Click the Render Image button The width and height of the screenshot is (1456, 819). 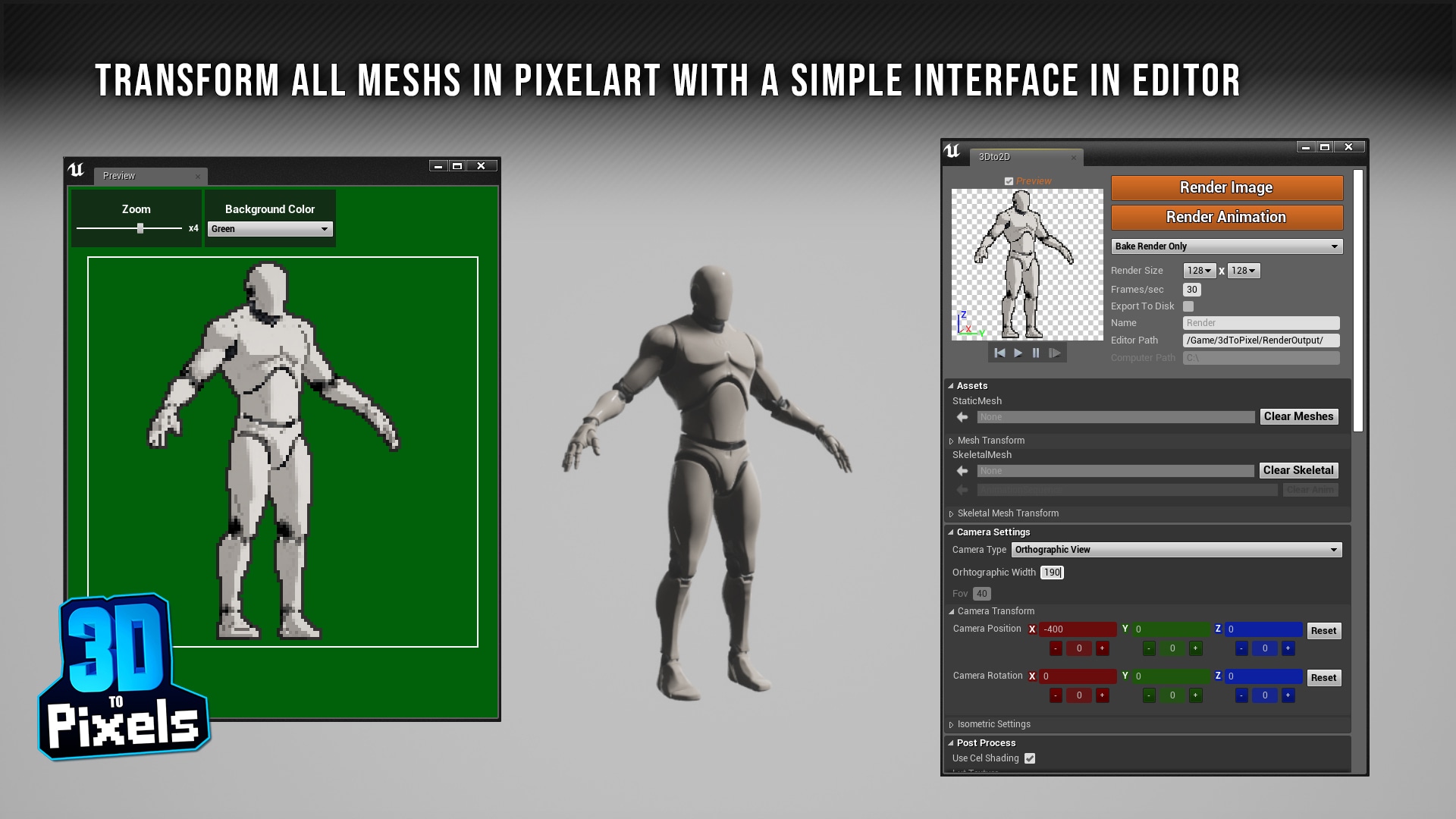click(1225, 187)
